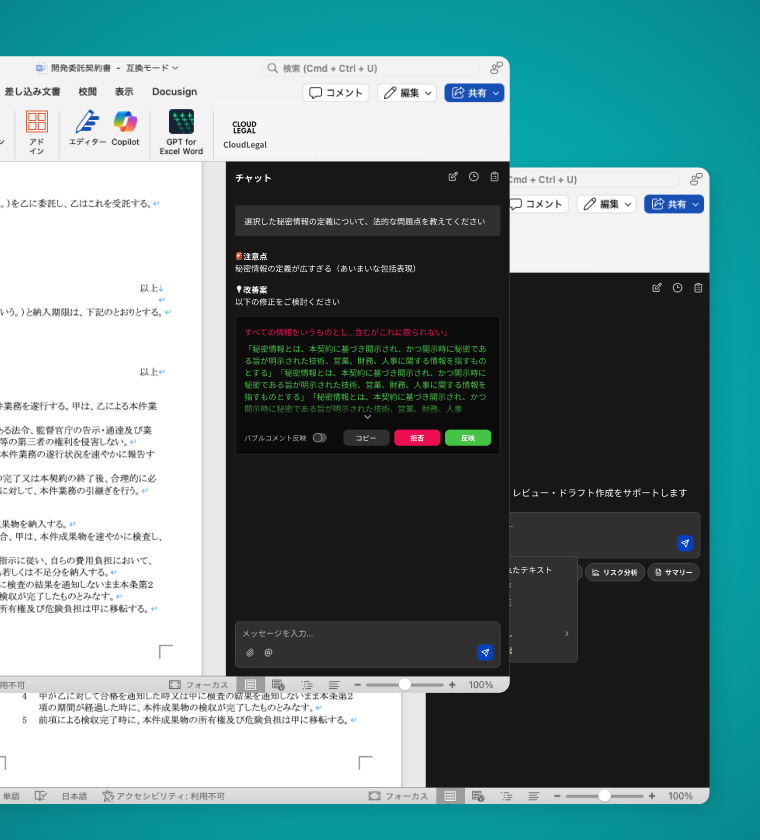760x840 pixels.
Task: Start a new chat with the pencil icon
Action: pos(453,177)
